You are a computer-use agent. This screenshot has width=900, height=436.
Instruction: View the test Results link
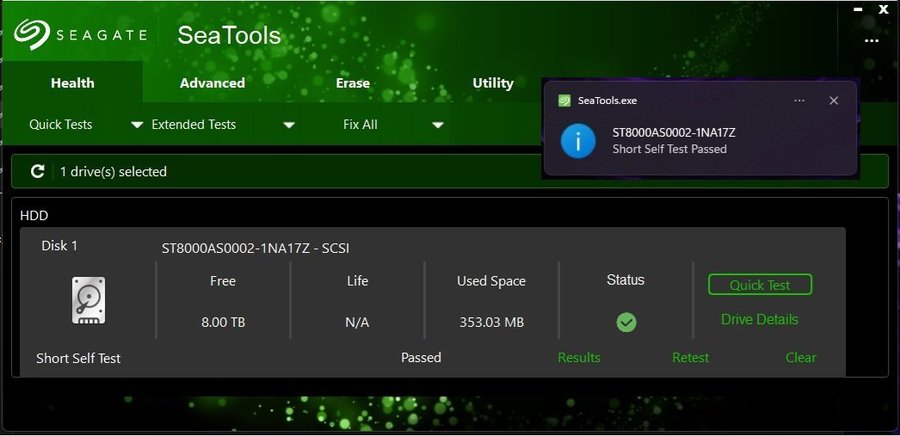coord(579,357)
